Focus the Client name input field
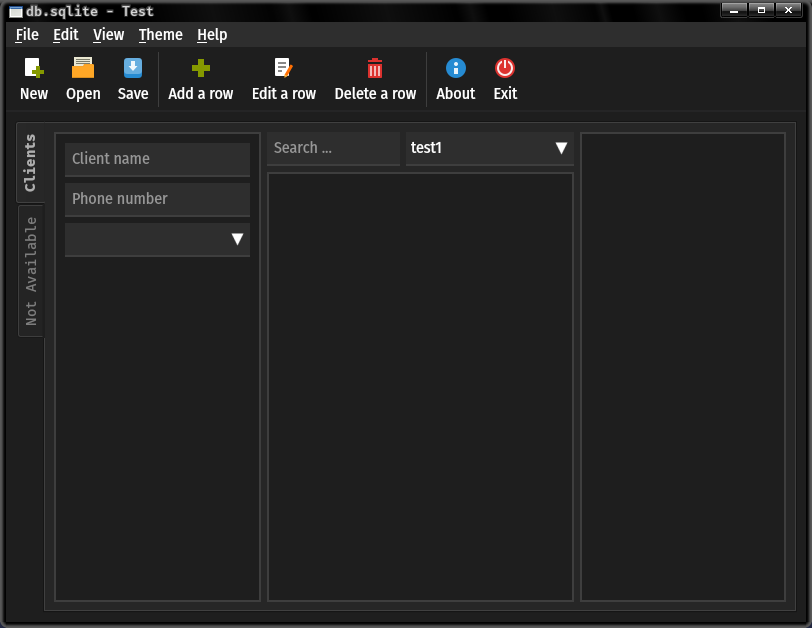 click(157, 159)
